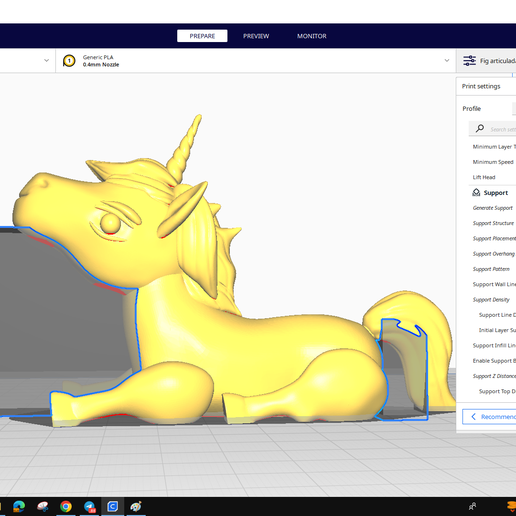
Task: Select the Support Wall Line setting
Action: tap(494, 284)
